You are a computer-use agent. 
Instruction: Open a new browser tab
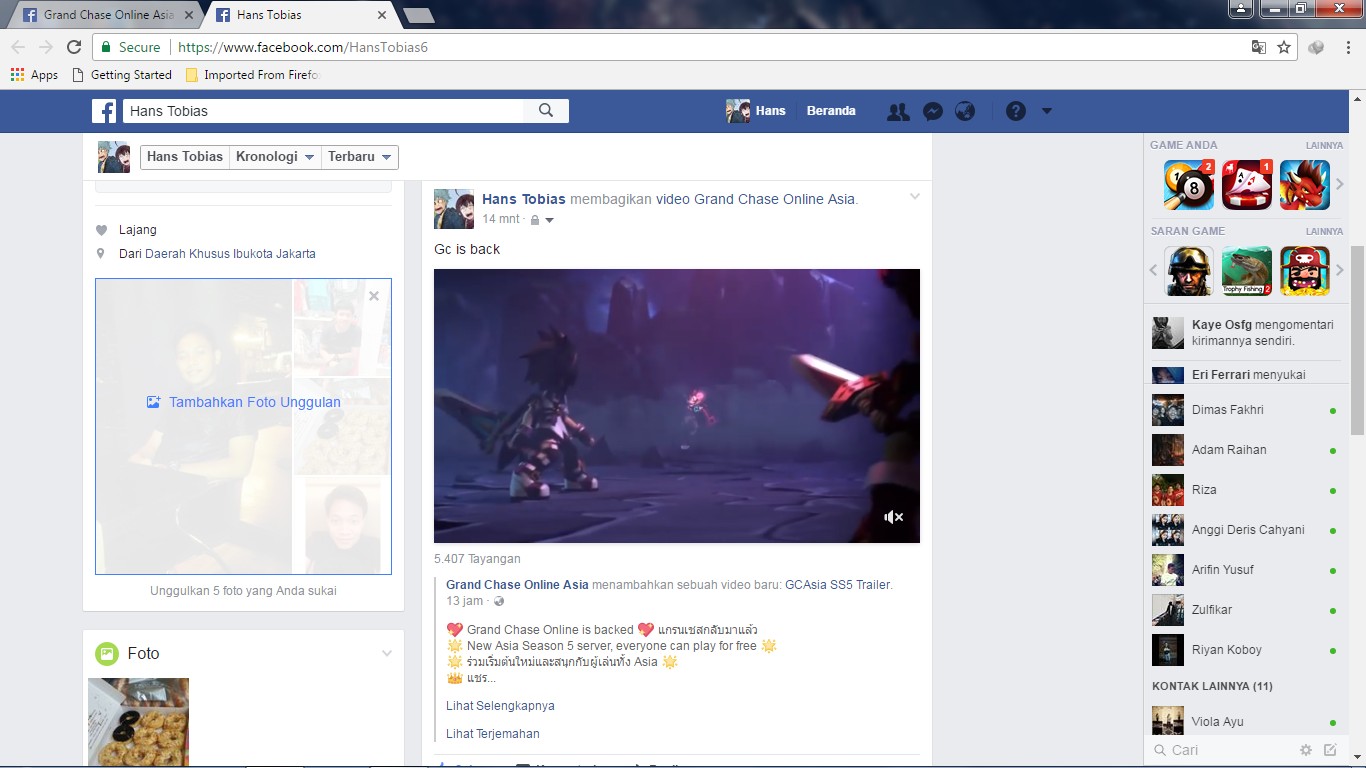pyautogui.click(x=418, y=15)
